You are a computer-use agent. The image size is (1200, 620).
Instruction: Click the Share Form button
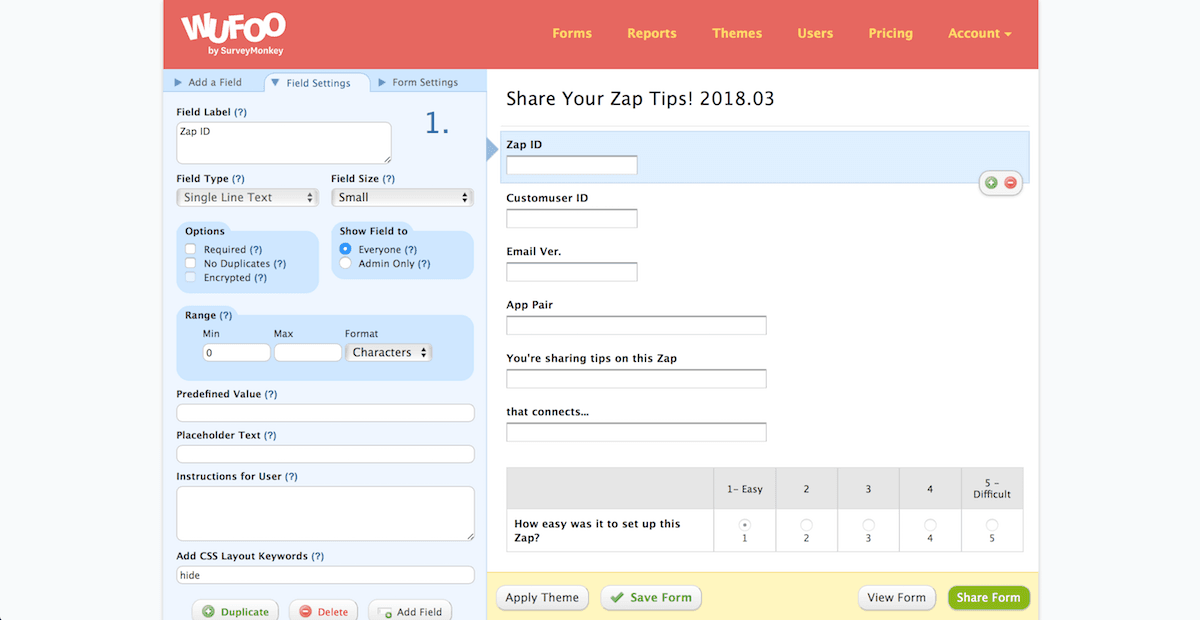click(989, 598)
